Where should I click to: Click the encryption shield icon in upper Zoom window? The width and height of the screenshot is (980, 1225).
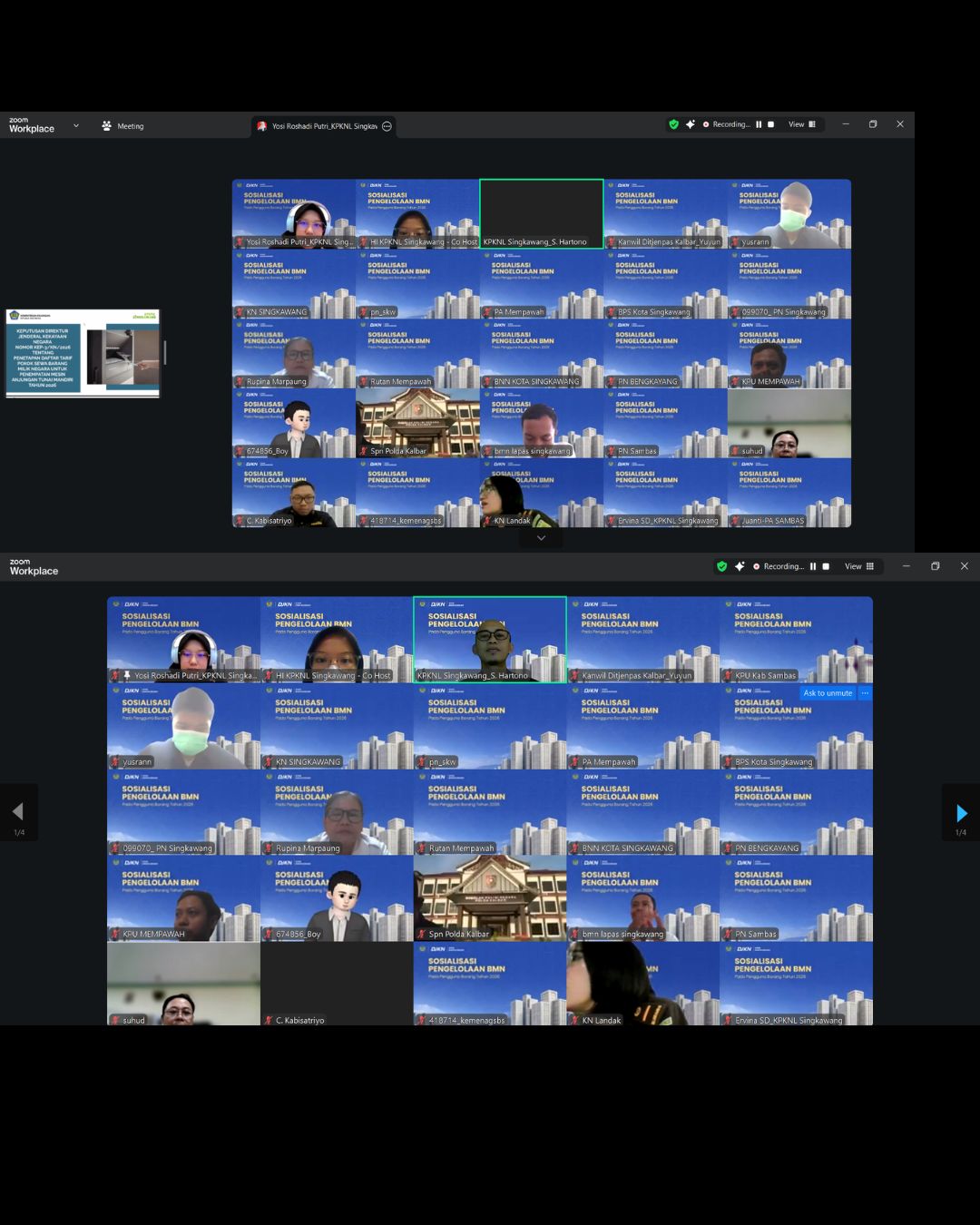click(673, 124)
